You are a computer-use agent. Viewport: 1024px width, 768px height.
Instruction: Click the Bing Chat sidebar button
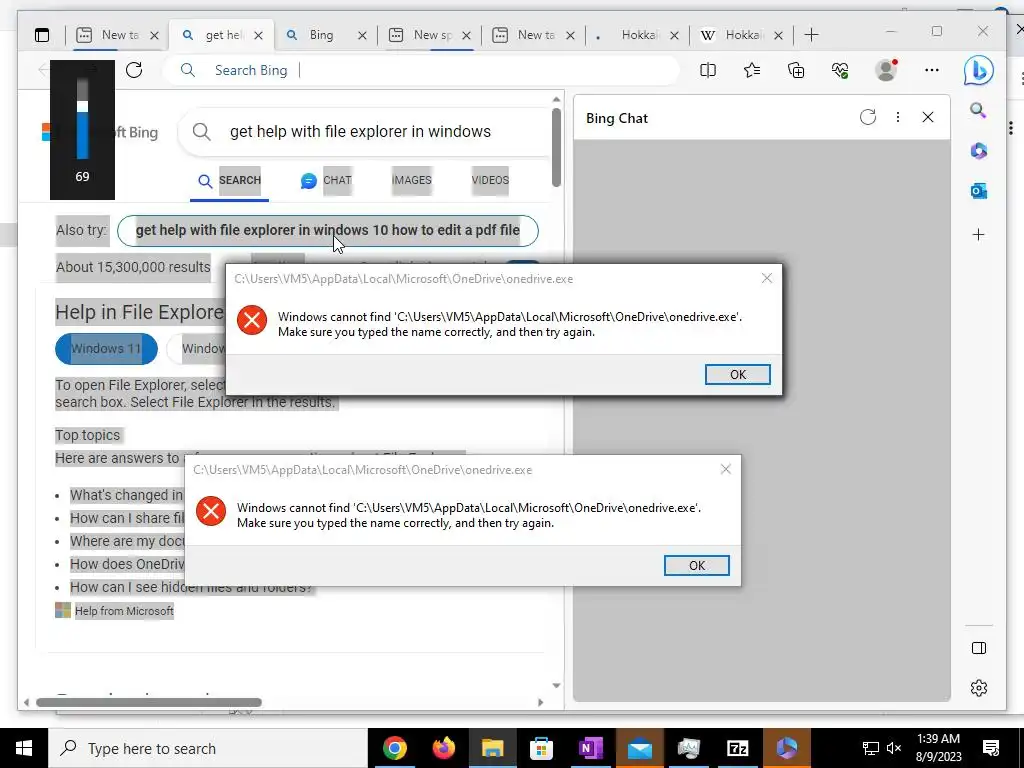pyautogui.click(x=978, y=71)
